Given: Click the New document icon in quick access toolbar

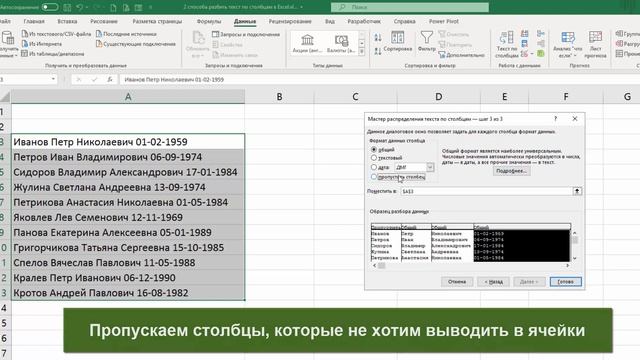Looking at the screenshot, I should [114, 7].
